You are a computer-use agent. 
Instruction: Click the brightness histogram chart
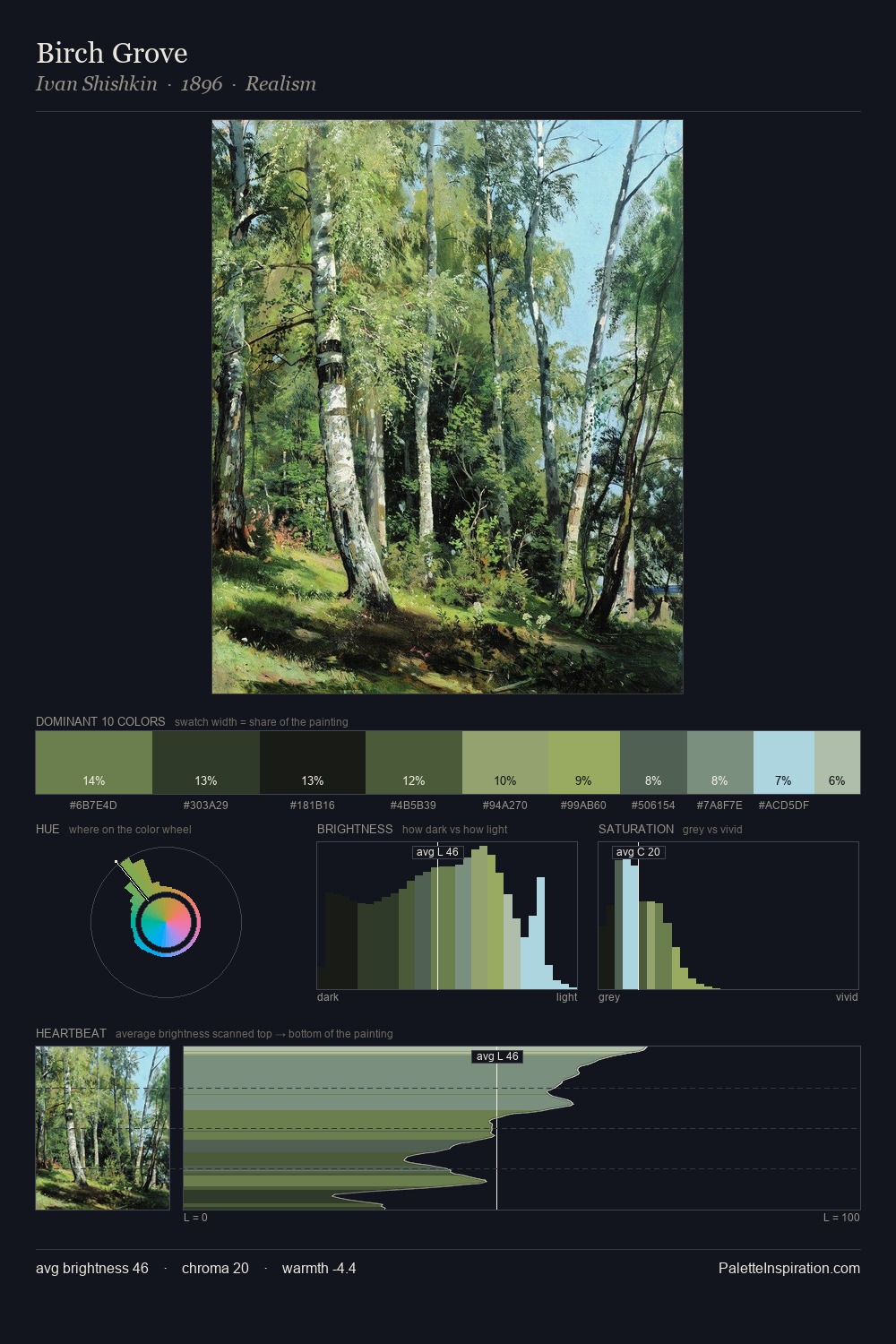coord(447,916)
